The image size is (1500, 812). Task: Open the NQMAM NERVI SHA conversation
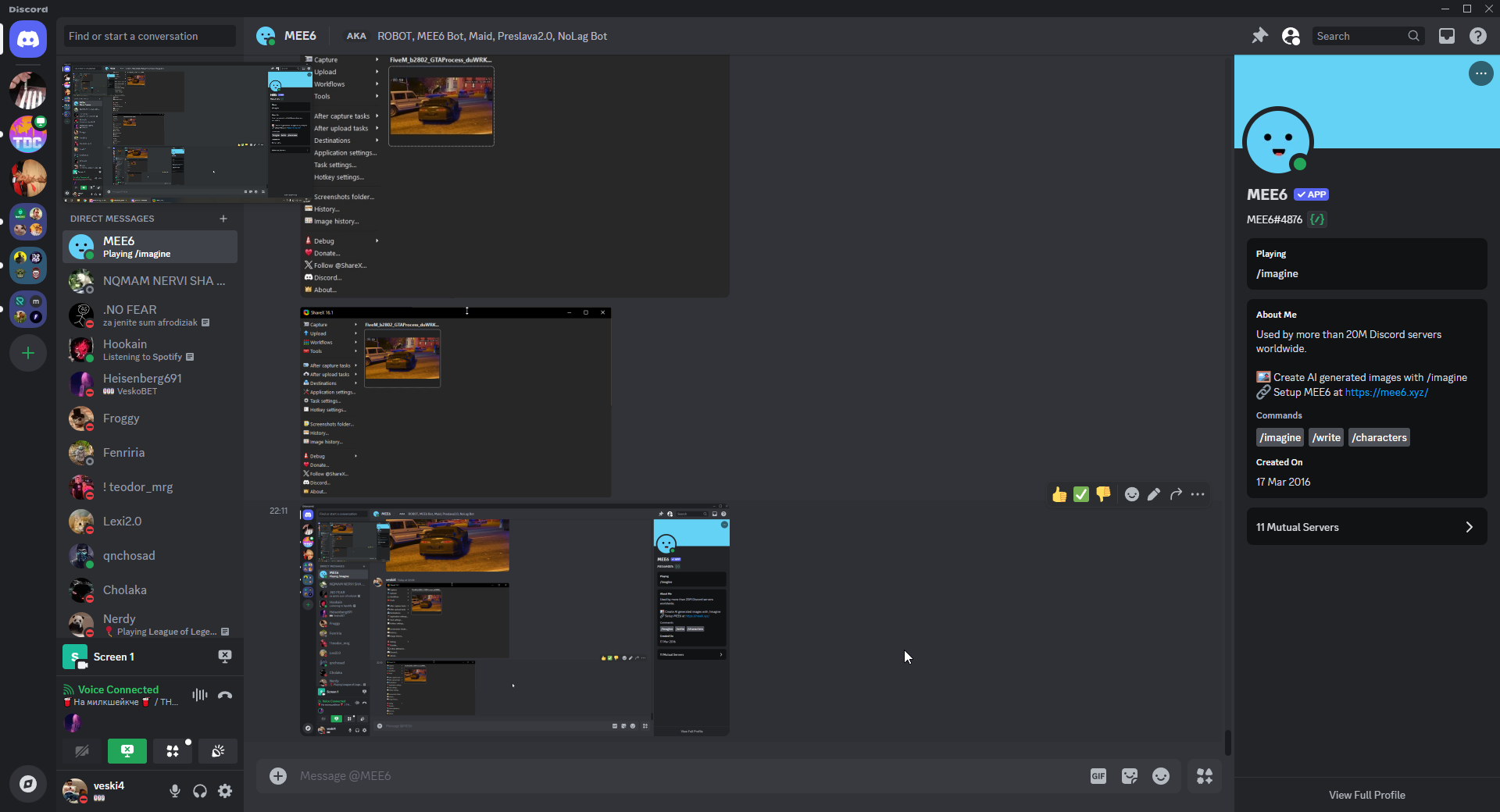click(150, 281)
